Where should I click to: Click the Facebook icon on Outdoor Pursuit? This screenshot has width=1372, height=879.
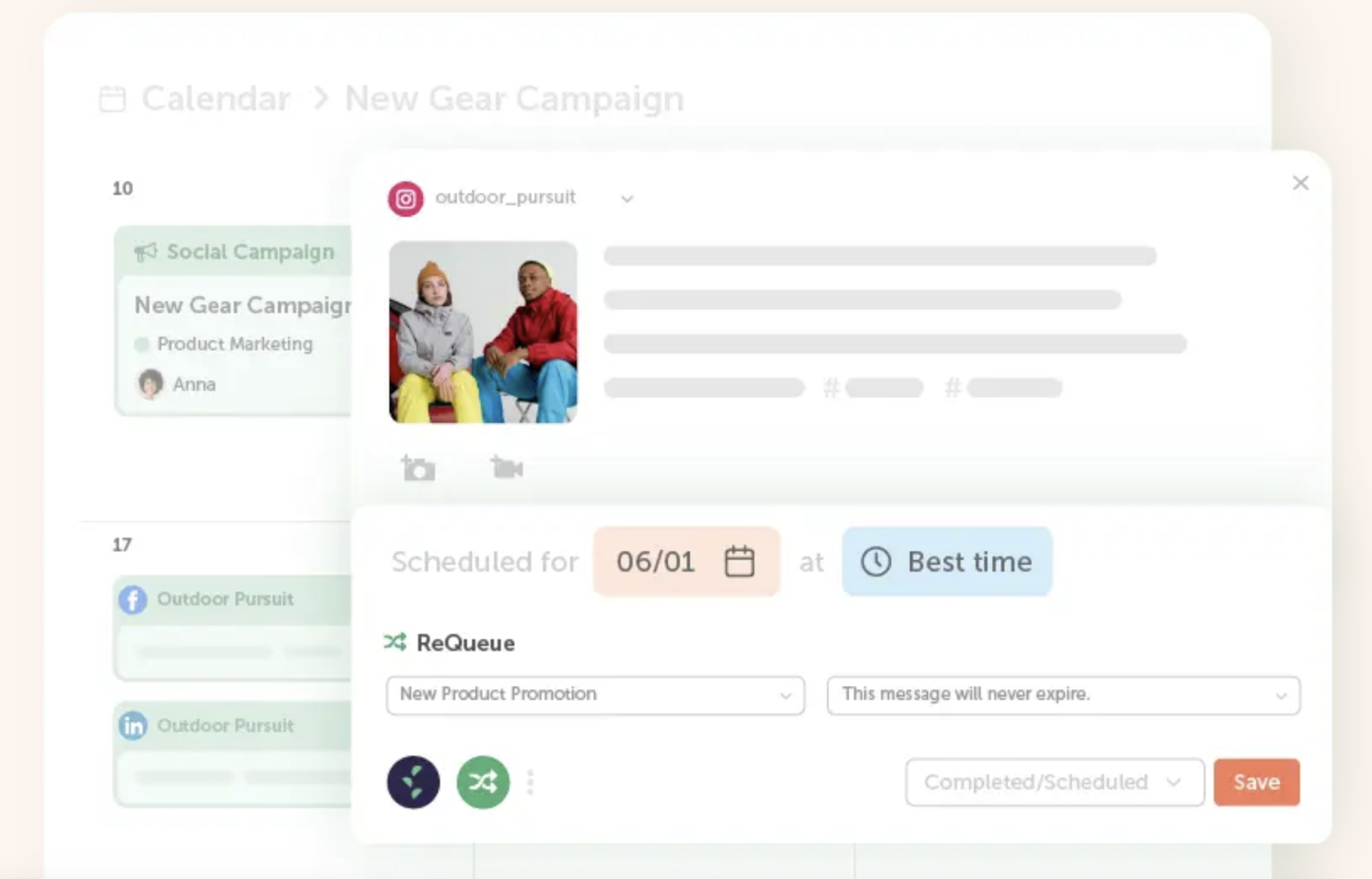pyautogui.click(x=131, y=599)
